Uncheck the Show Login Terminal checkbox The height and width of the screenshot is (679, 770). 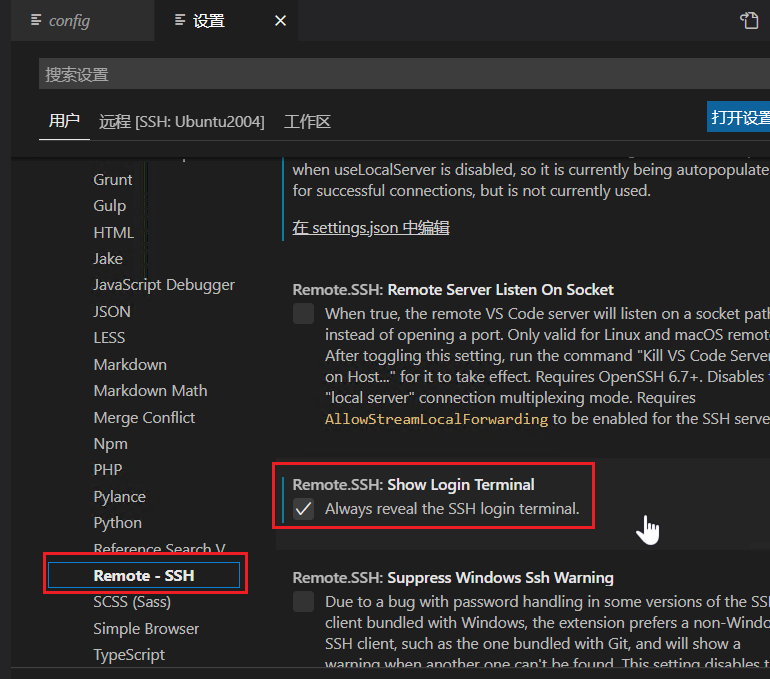[x=303, y=509]
